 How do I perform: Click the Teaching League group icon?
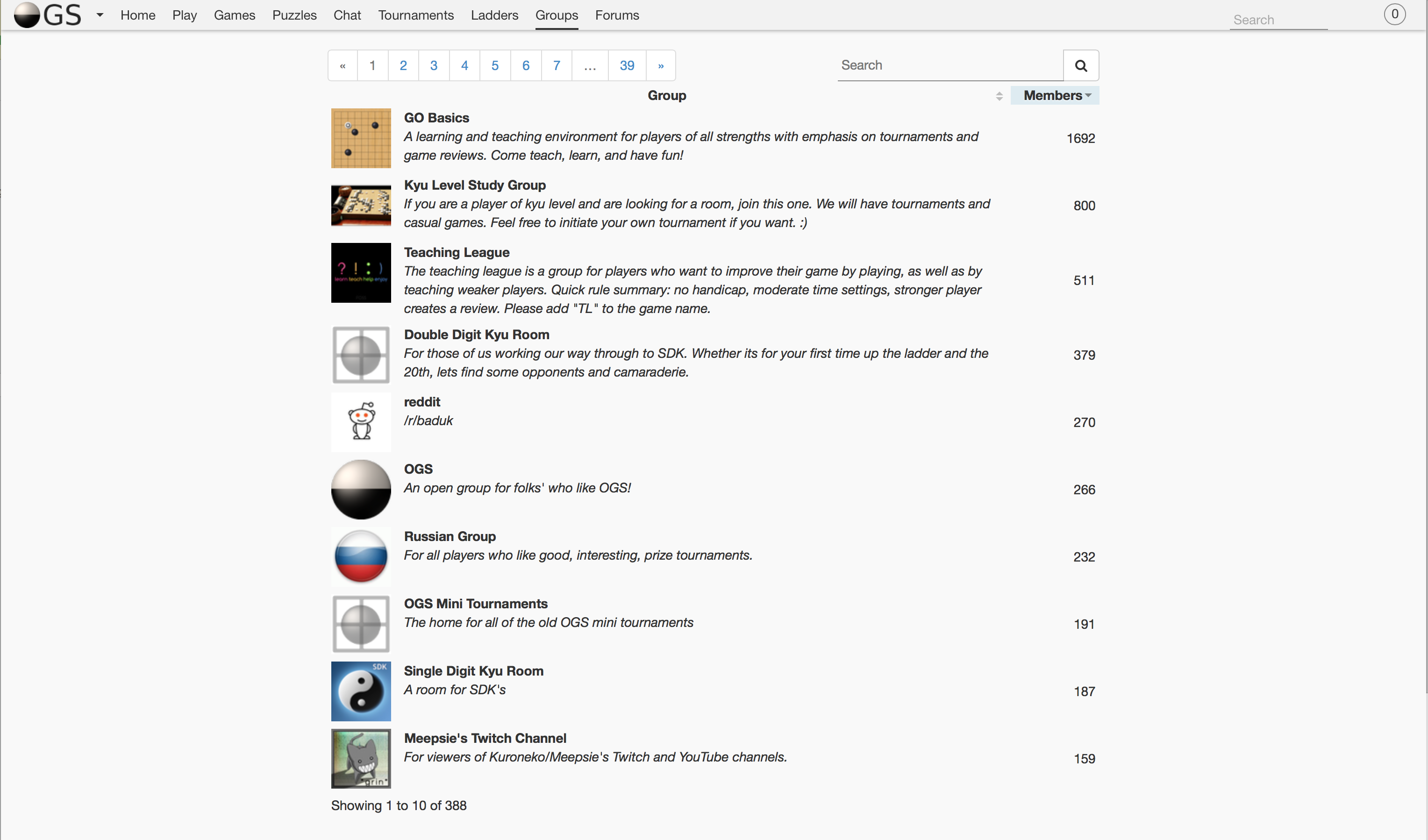pyautogui.click(x=361, y=272)
